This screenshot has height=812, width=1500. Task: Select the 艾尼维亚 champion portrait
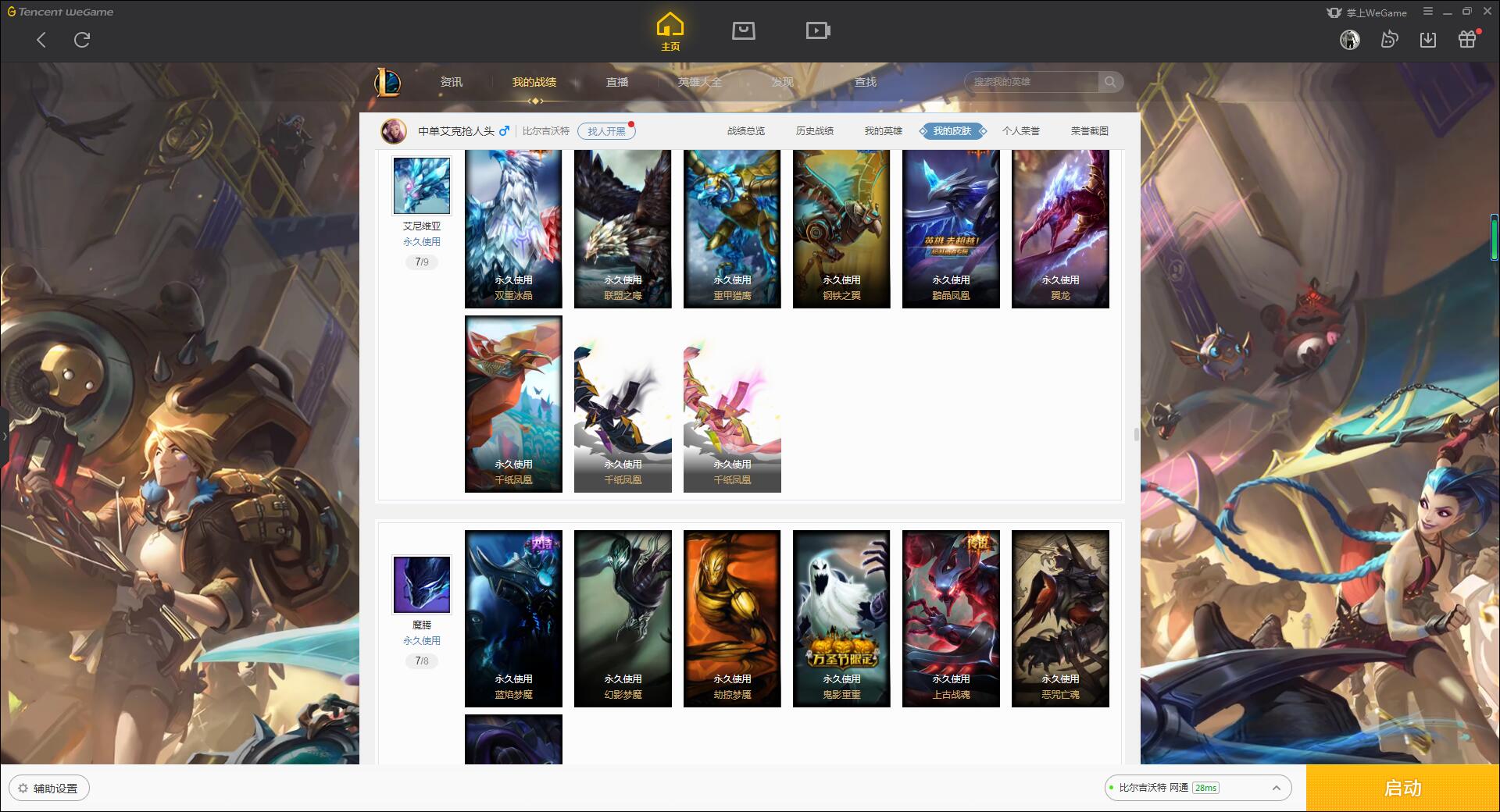(422, 186)
